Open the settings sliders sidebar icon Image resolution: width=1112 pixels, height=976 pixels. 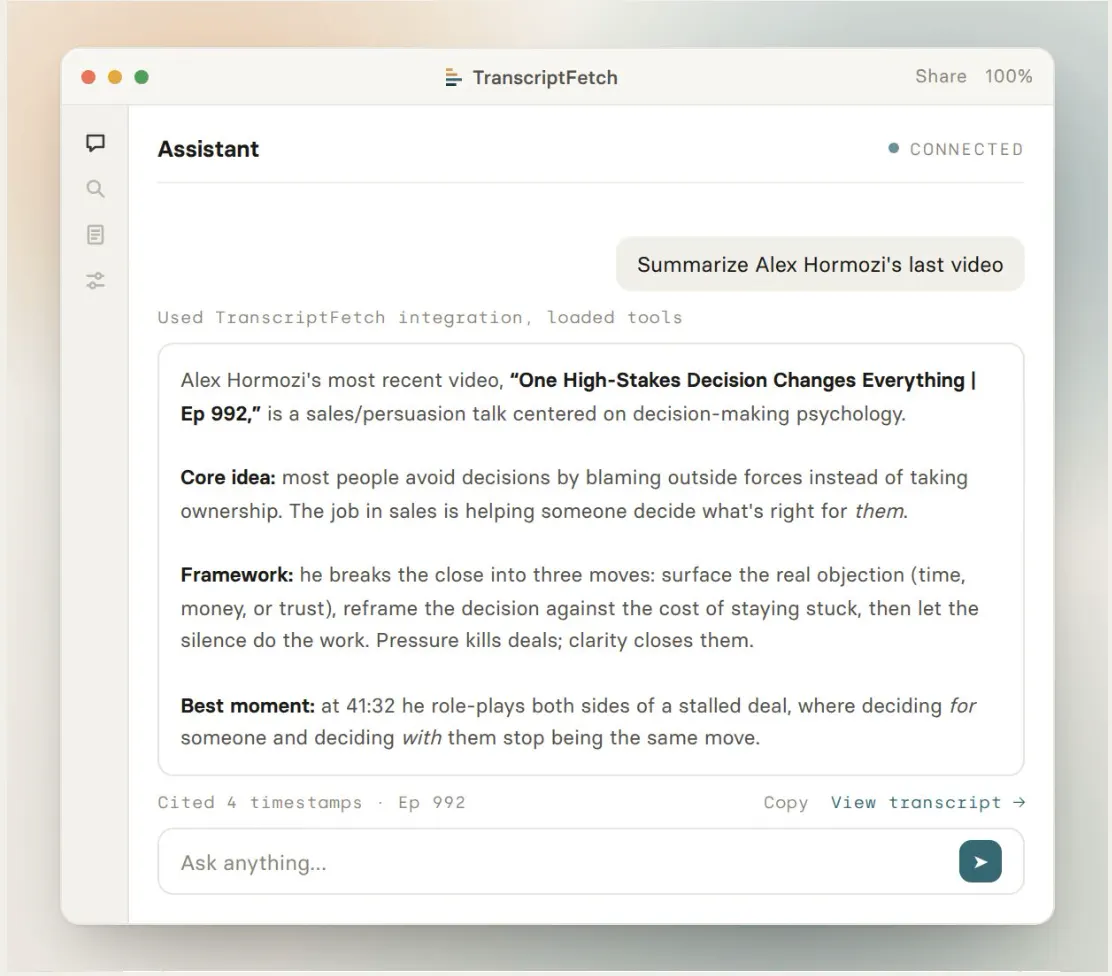(95, 281)
